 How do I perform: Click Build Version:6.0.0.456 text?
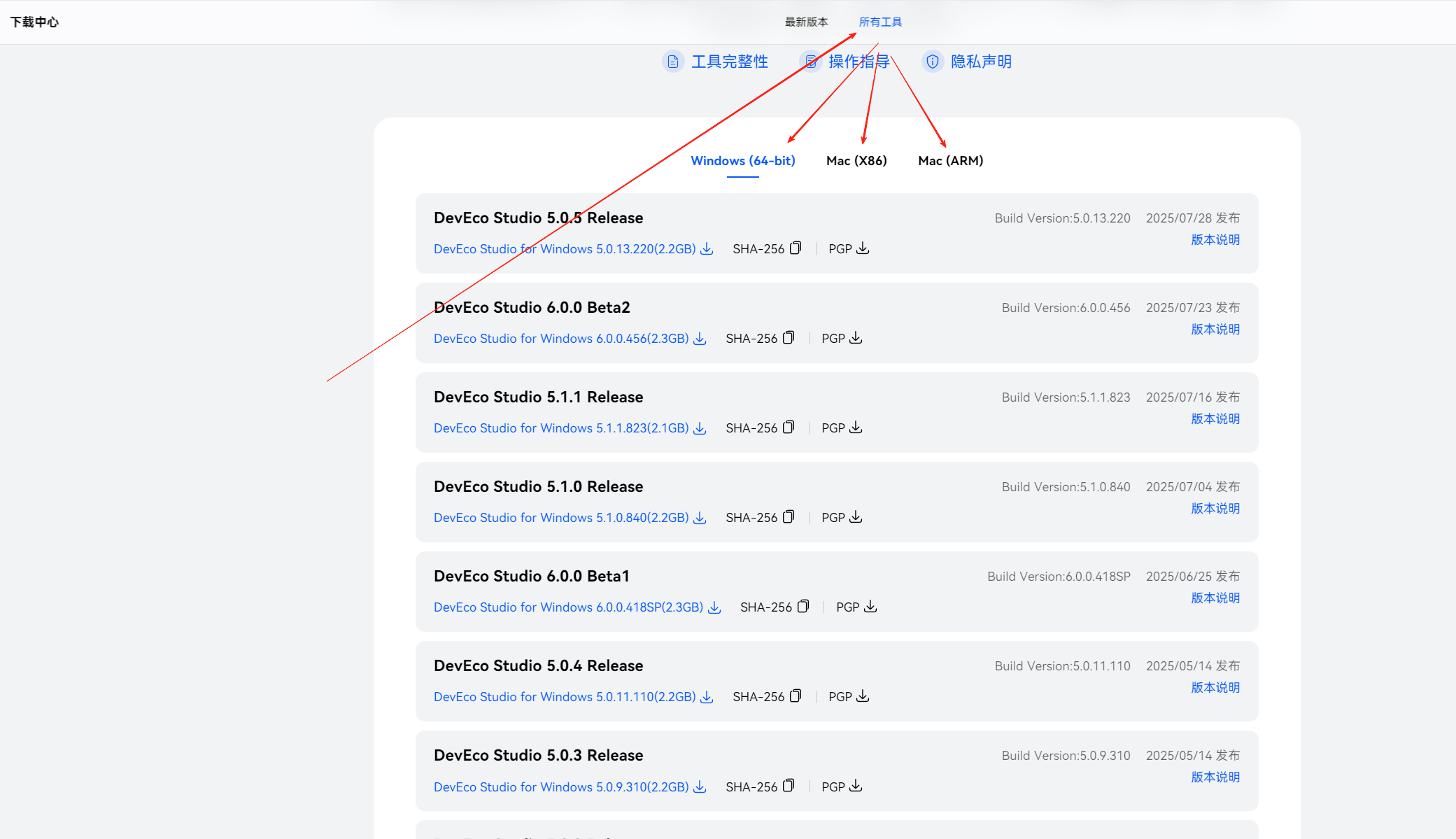click(1066, 307)
